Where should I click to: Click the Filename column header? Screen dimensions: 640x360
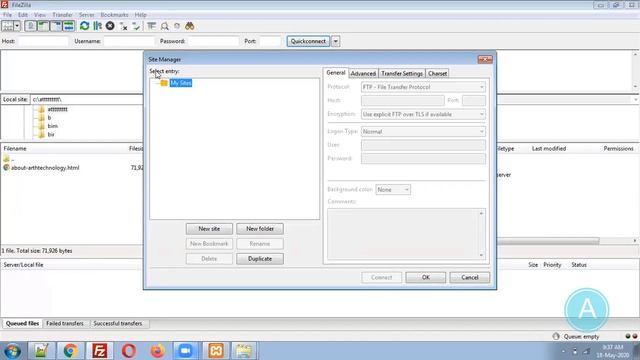(15, 149)
